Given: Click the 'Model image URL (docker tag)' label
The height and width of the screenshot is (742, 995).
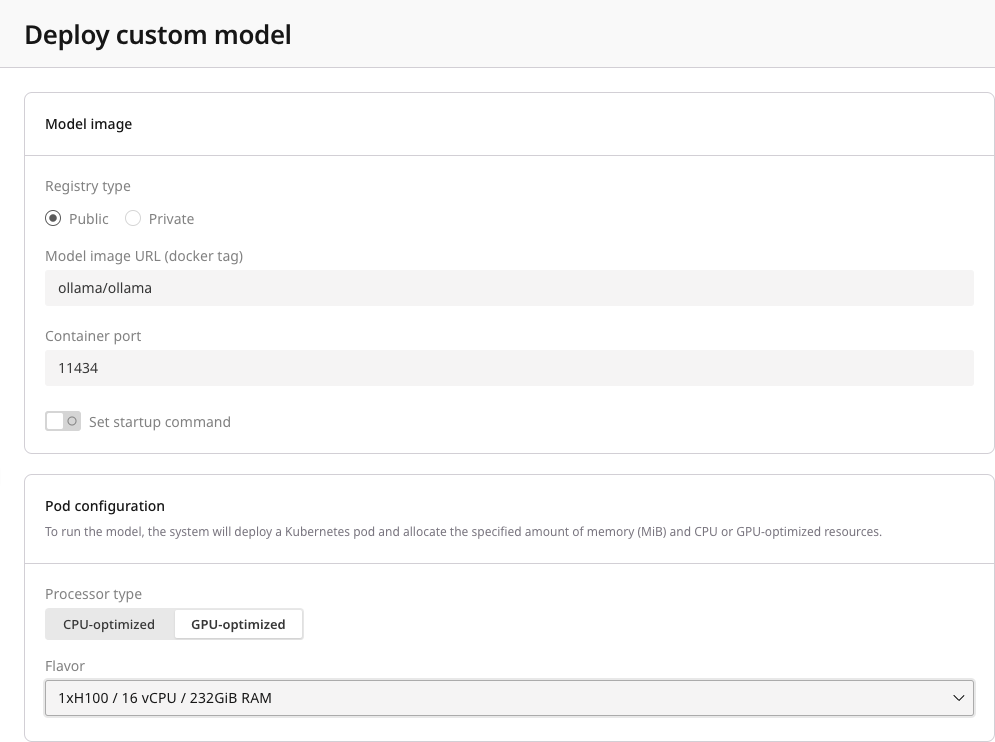Looking at the screenshot, I should [x=144, y=256].
